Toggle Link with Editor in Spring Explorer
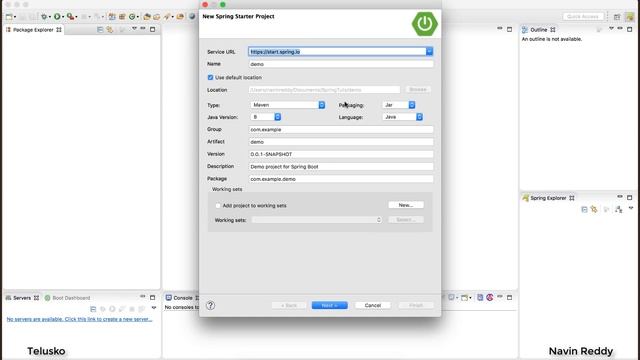640x360 pixels. [594, 209]
